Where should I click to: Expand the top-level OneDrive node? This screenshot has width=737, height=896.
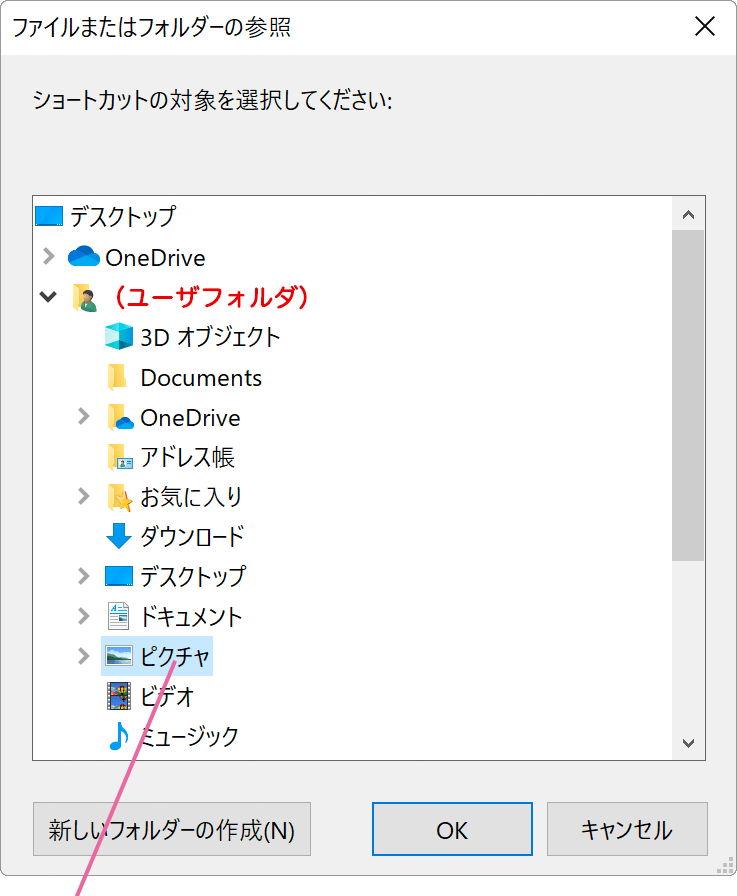pos(49,257)
